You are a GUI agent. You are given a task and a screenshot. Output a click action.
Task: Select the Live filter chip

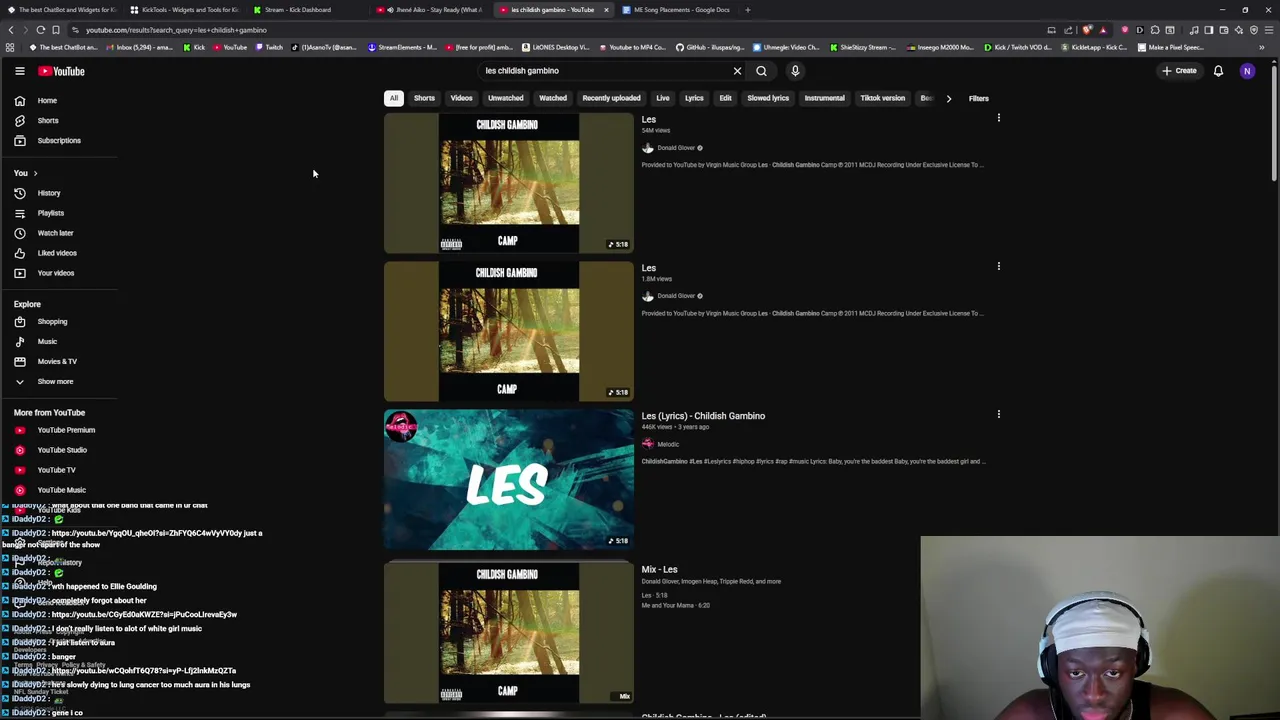[x=662, y=98]
